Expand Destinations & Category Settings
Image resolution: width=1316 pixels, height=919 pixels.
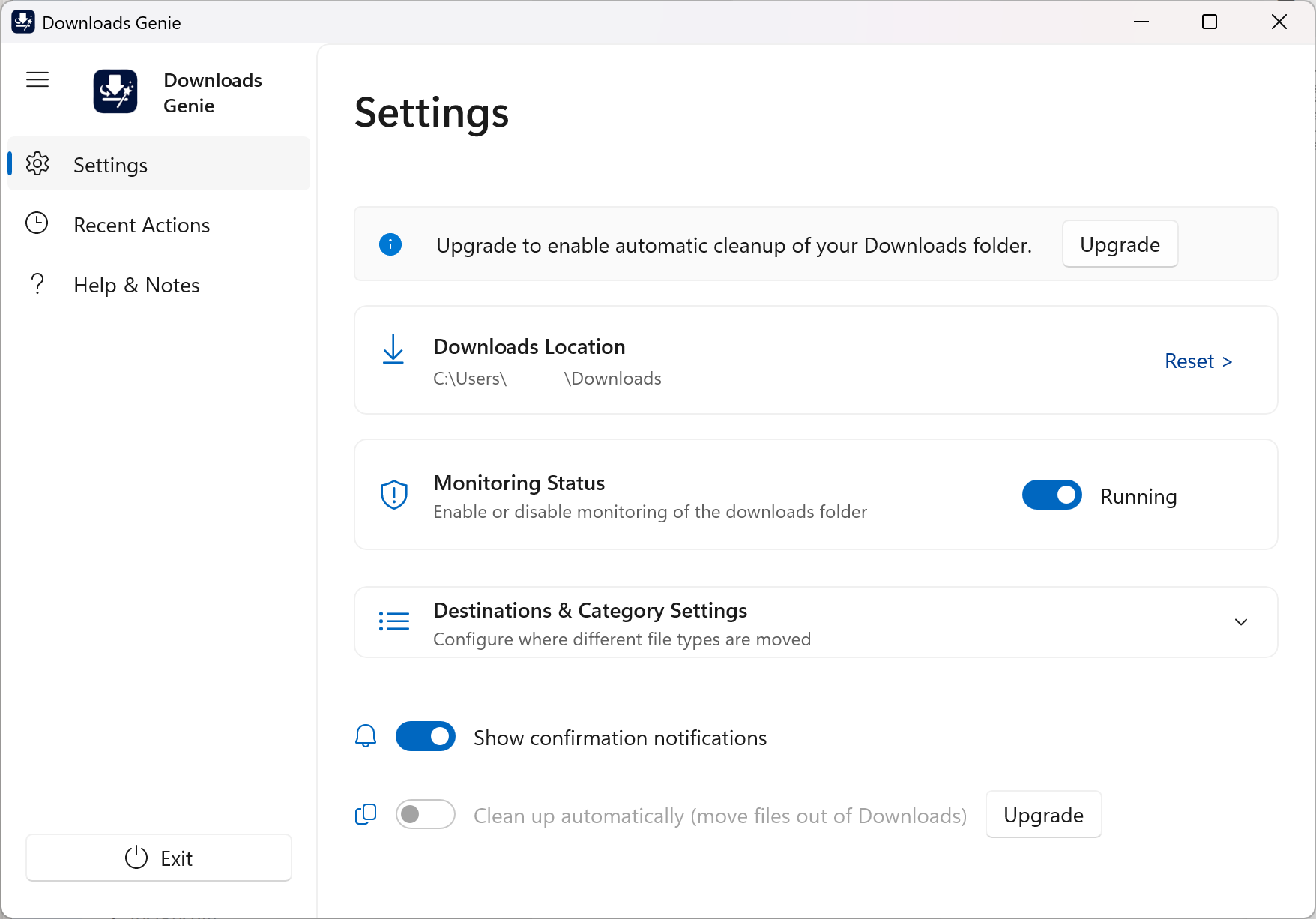click(x=1240, y=622)
